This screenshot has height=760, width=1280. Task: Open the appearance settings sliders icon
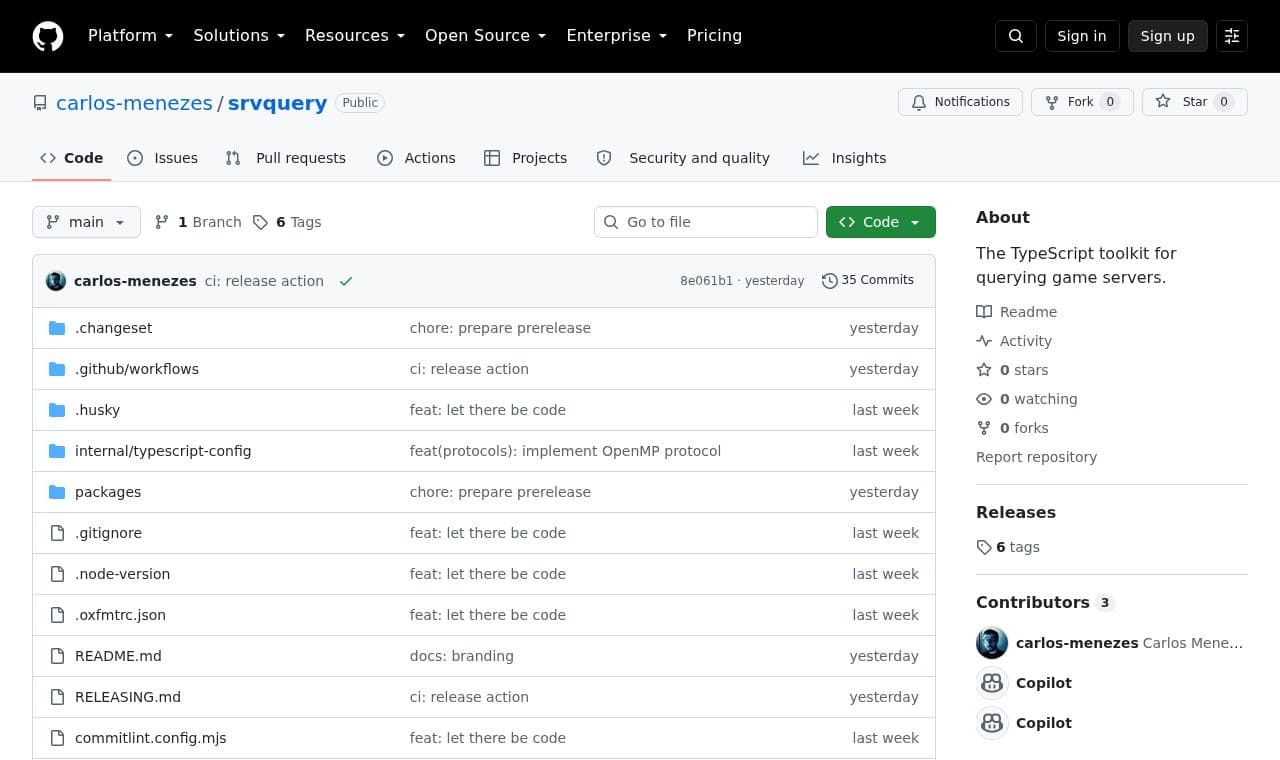1232,36
